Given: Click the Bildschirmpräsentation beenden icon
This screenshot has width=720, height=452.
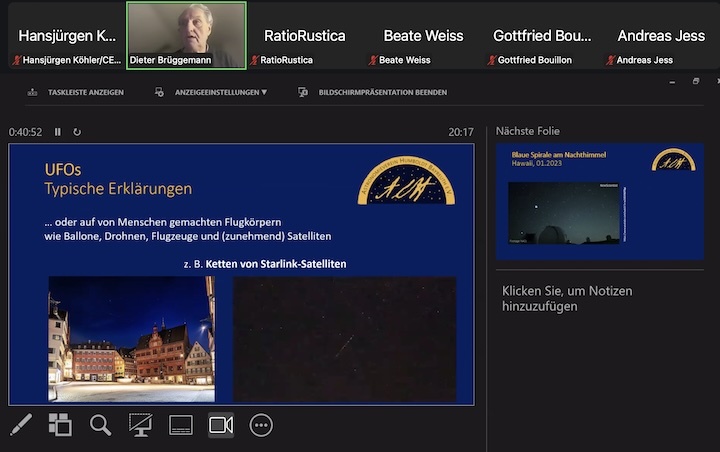Looking at the screenshot, I should click(303, 92).
